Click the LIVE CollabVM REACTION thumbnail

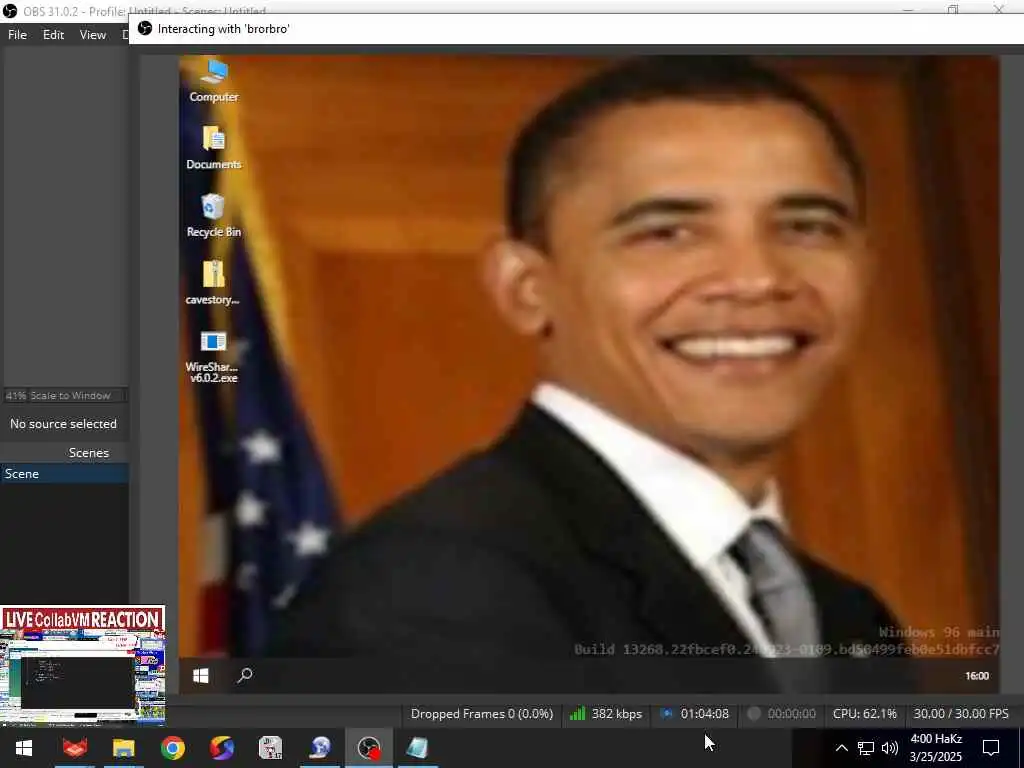click(82, 665)
